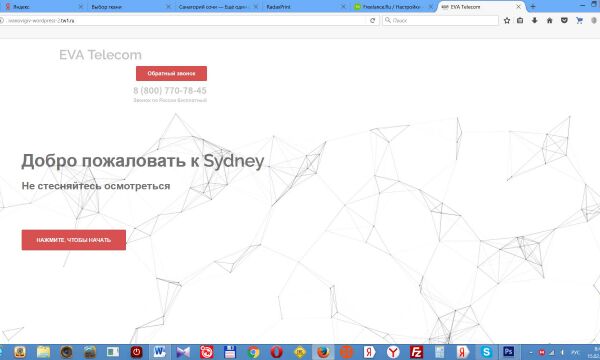The width and height of the screenshot is (600, 360).
Task: Select the Firefox taskbar icon
Action: pyautogui.click(x=323, y=352)
